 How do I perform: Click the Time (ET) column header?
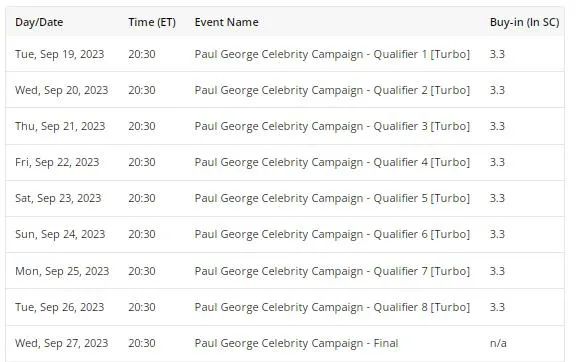pos(152,22)
